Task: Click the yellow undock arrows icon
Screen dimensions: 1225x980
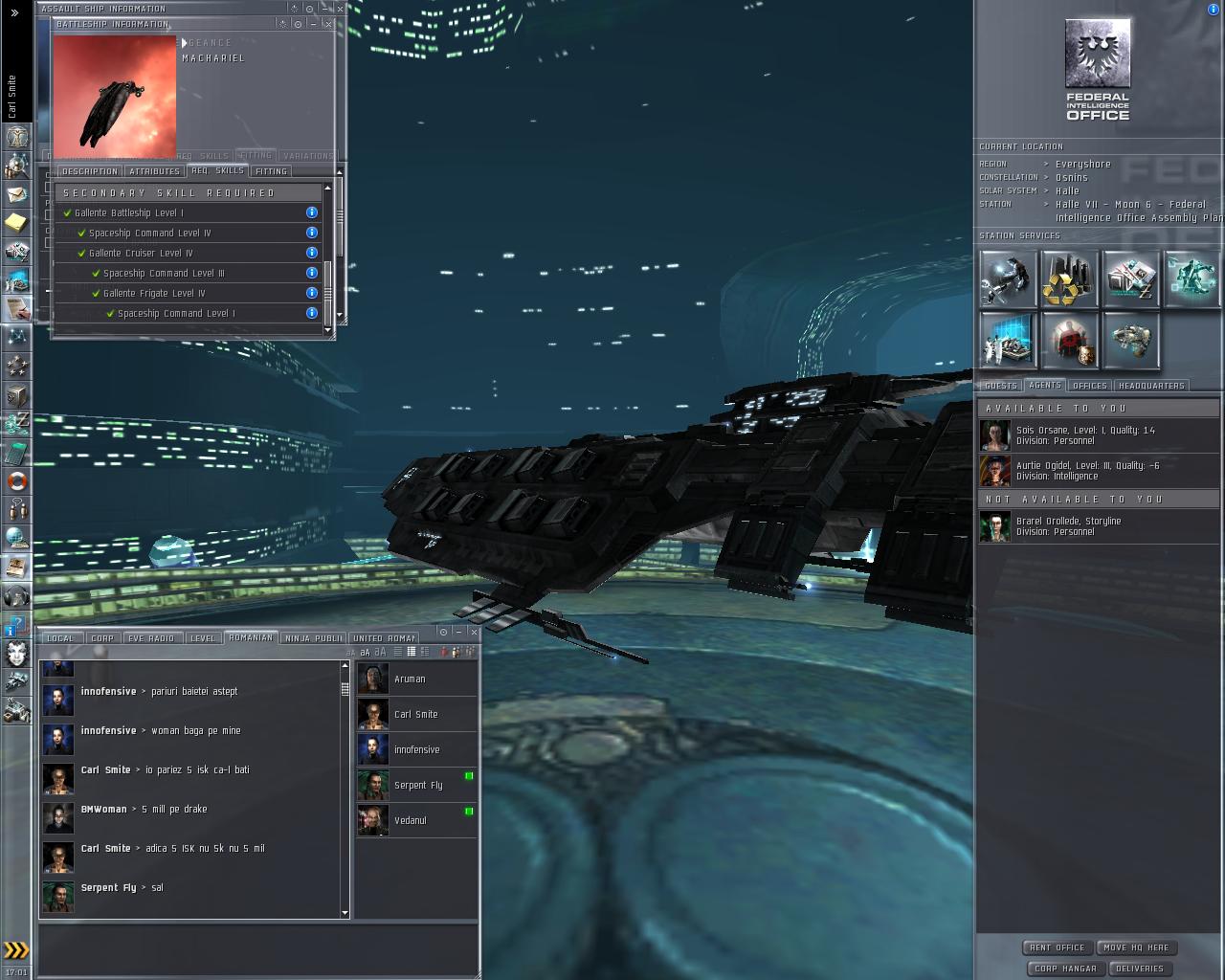Action: pyautogui.click(x=16, y=949)
